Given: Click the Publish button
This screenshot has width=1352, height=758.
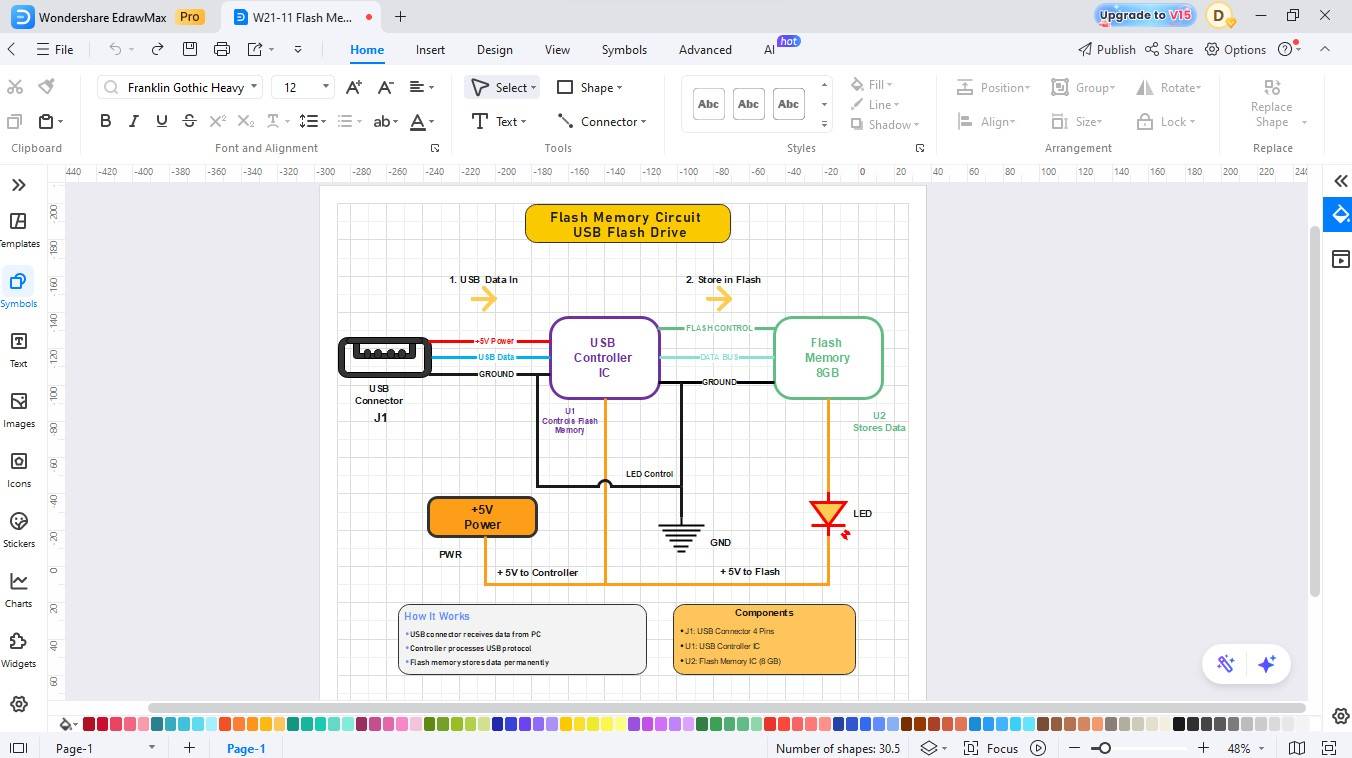Looking at the screenshot, I should (x=1107, y=49).
